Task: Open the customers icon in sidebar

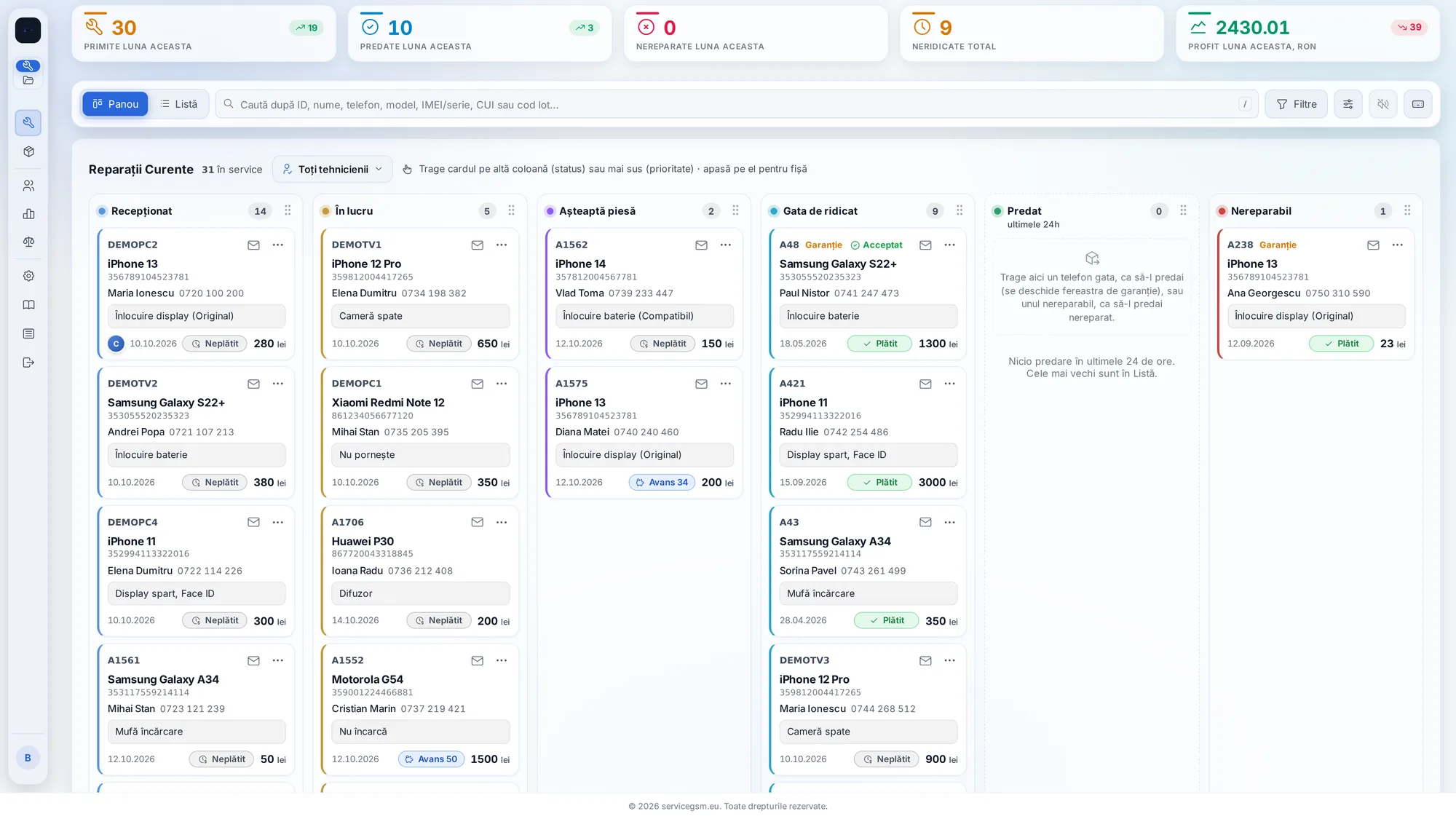Action: click(x=28, y=186)
